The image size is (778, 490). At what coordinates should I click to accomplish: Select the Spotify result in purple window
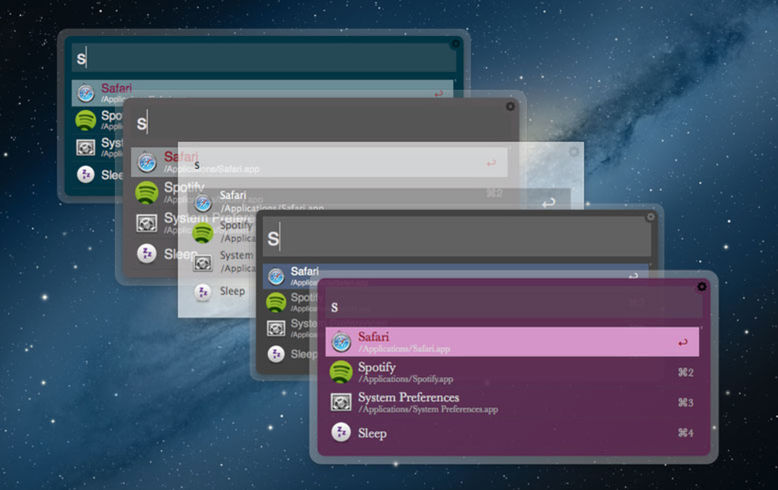[x=512, y=372]
